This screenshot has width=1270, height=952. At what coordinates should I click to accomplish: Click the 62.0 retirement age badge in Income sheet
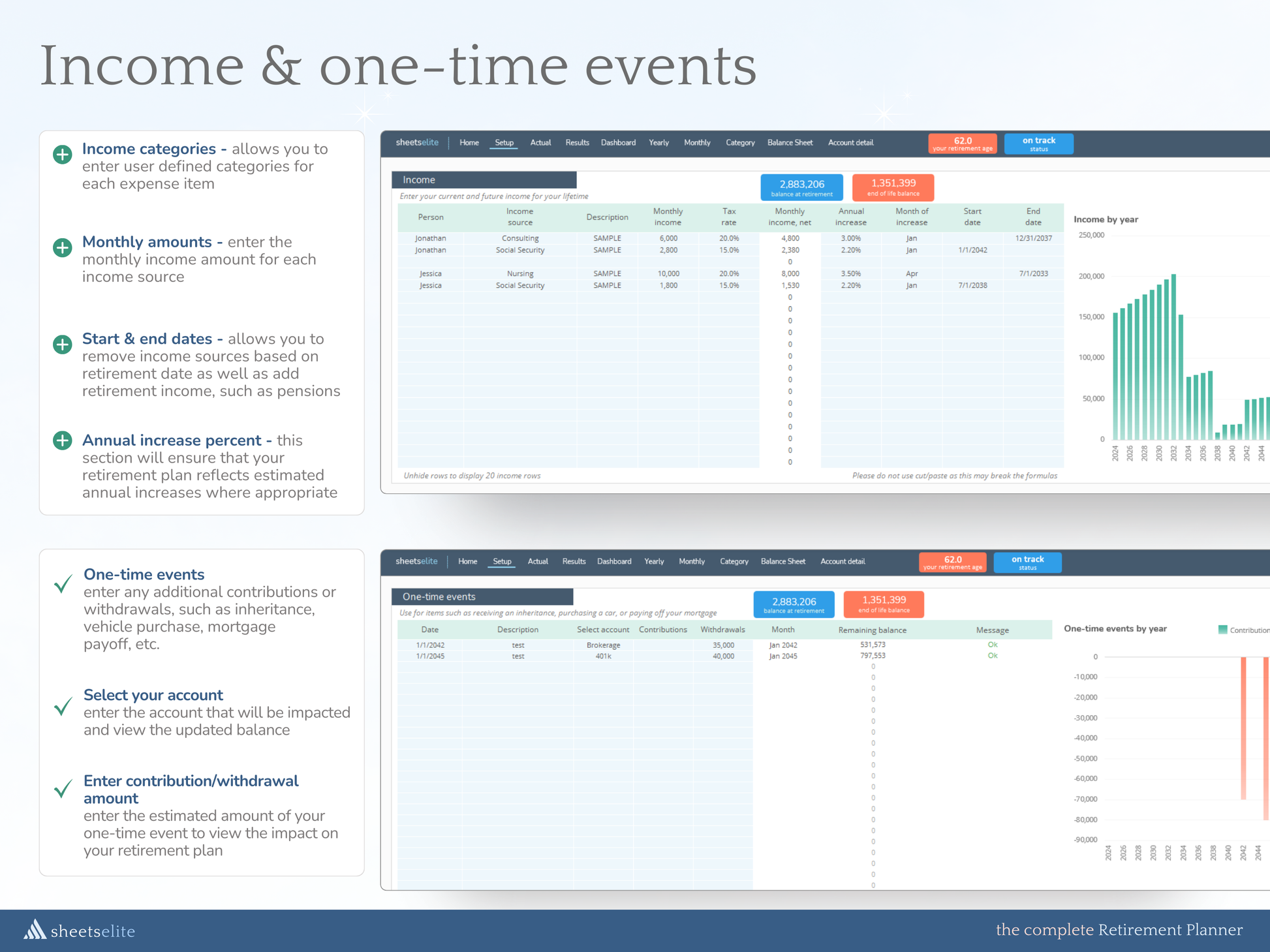coord(963,144)
